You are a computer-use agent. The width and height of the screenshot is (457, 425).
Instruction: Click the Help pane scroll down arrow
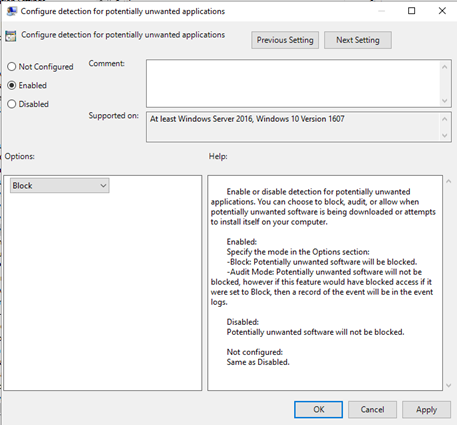449,385
